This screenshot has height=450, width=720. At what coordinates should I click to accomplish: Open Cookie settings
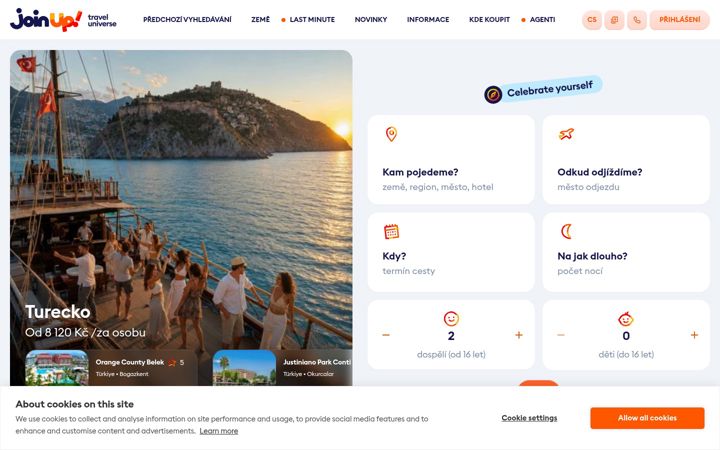pyautogui.click(x=529, y=418)
